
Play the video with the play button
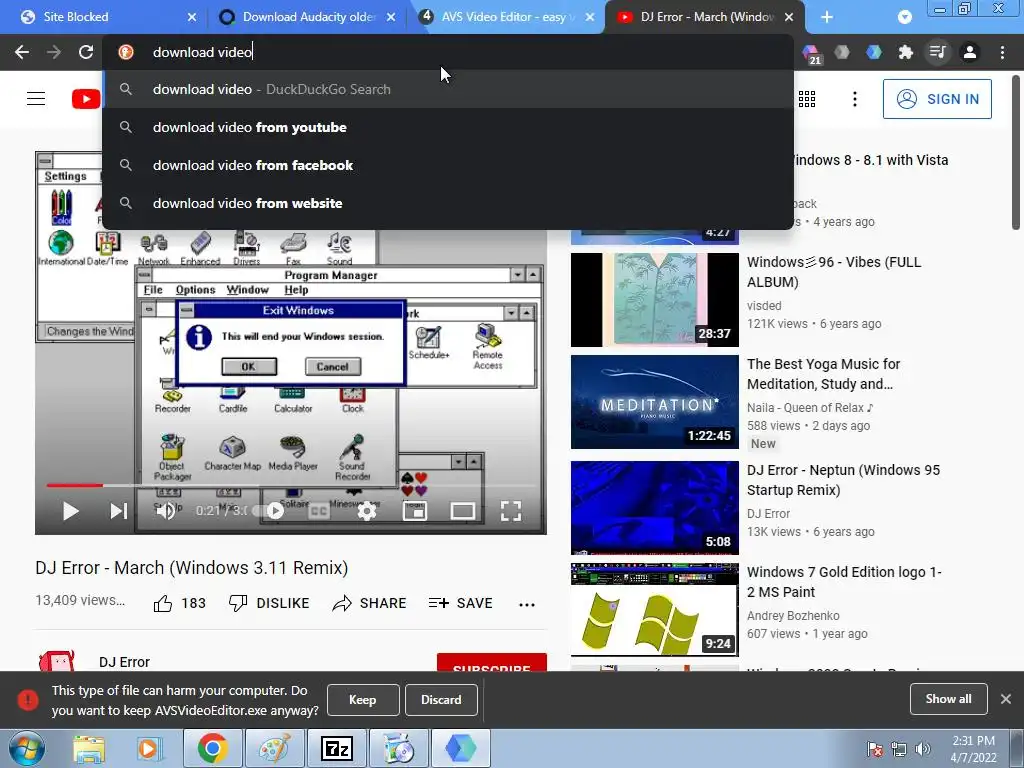[71, 511]
